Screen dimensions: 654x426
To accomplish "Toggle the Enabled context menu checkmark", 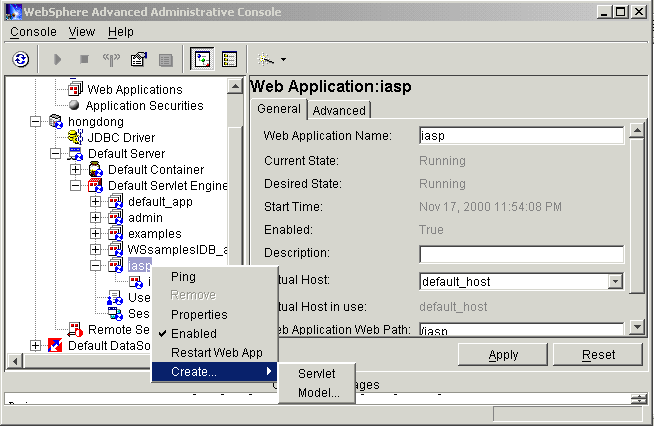I will point(214,333).
